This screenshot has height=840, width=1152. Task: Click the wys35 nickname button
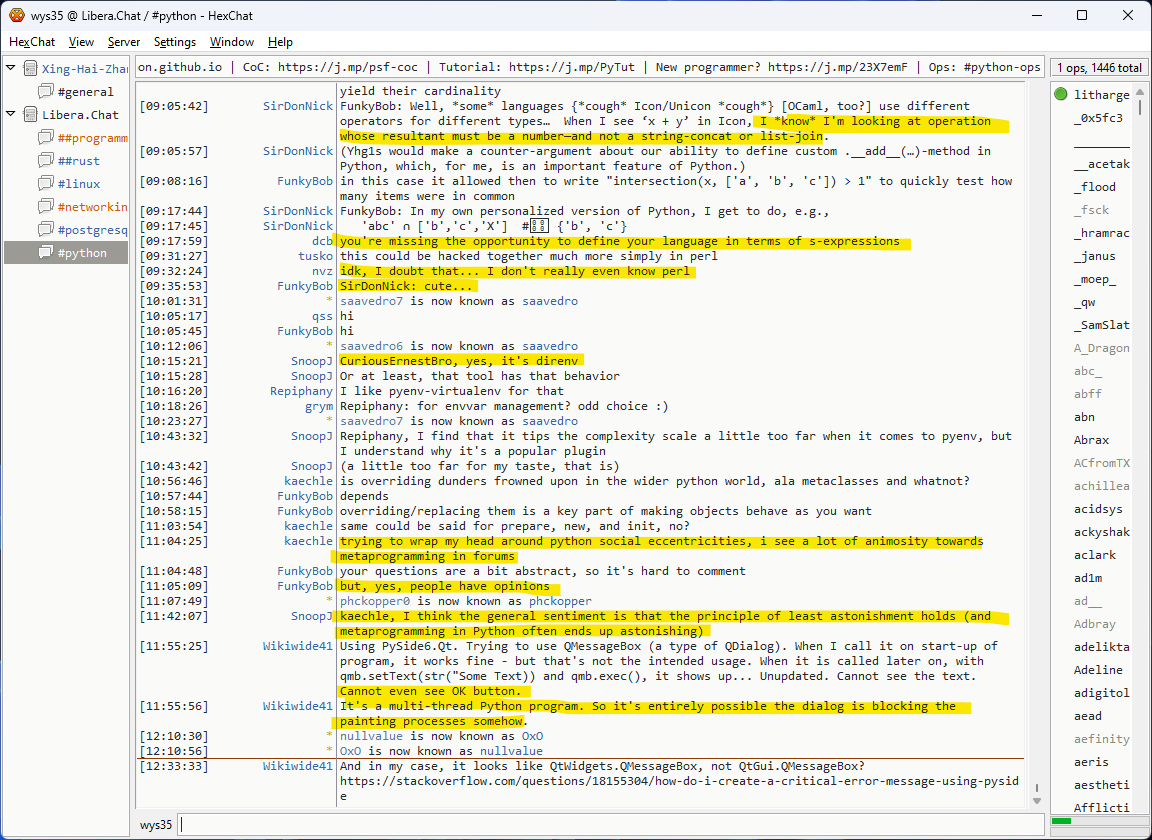click(x=156, y=825)
